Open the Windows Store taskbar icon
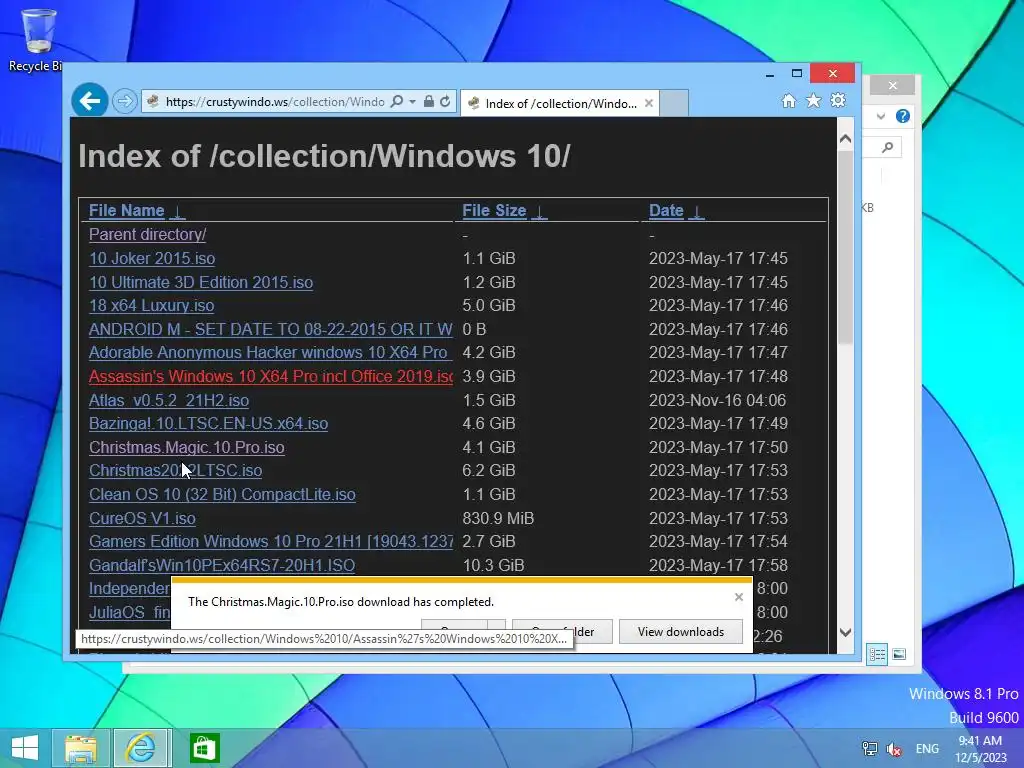The height and width of the screenshot is (768, 1024). (x=204, y=748)
